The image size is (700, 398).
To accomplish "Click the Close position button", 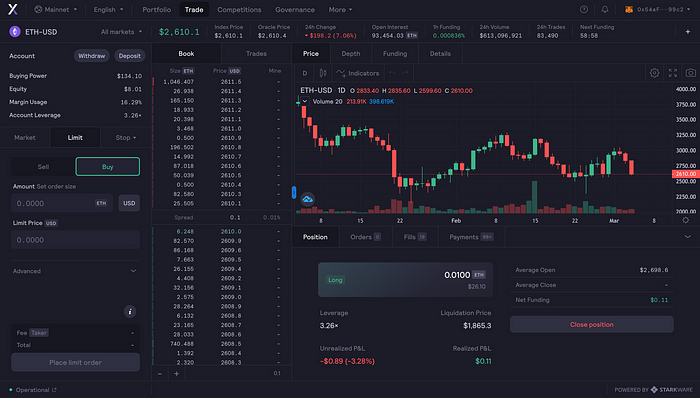I will point(592,324).
